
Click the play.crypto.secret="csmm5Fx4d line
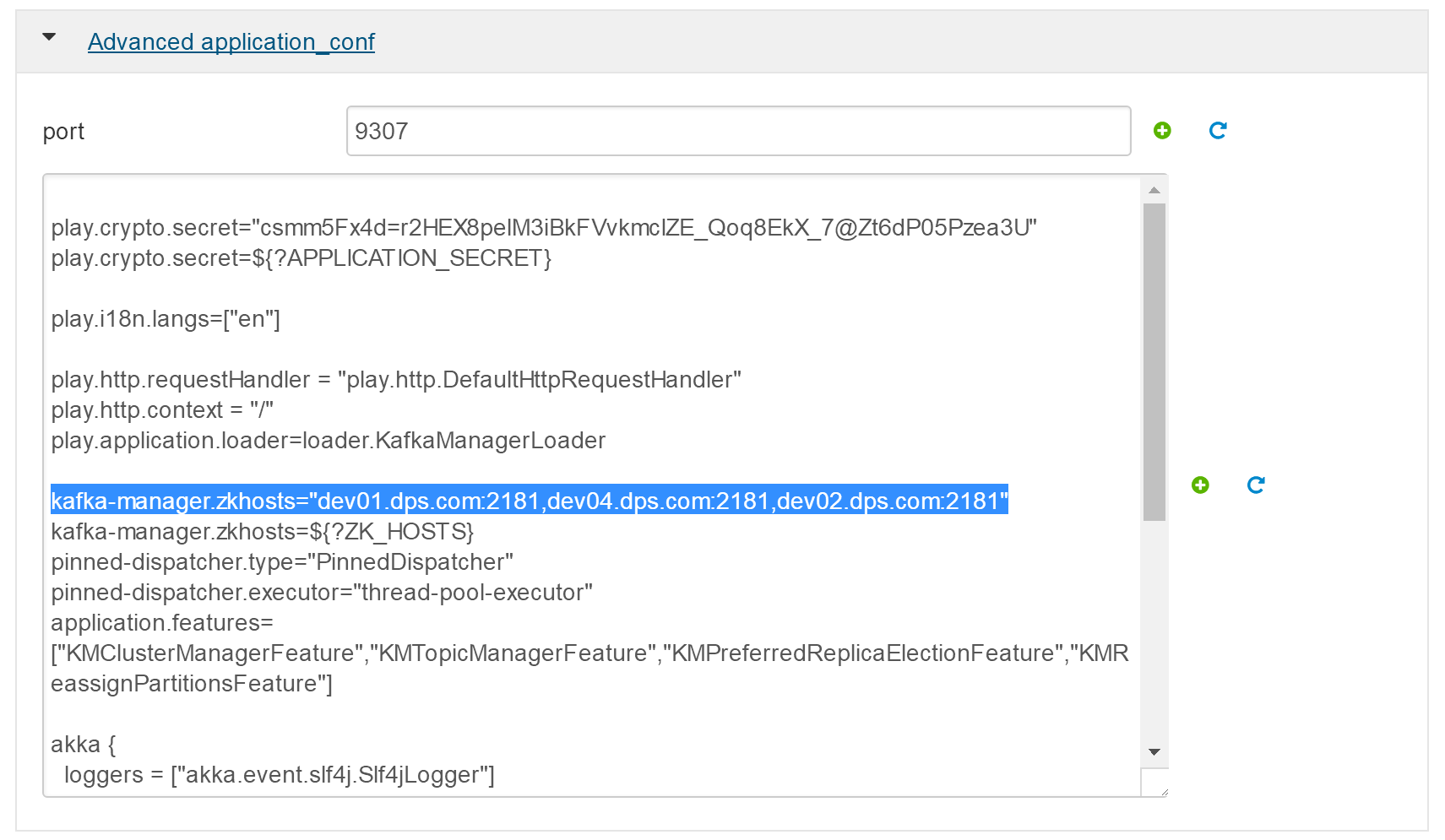[544, 227]
